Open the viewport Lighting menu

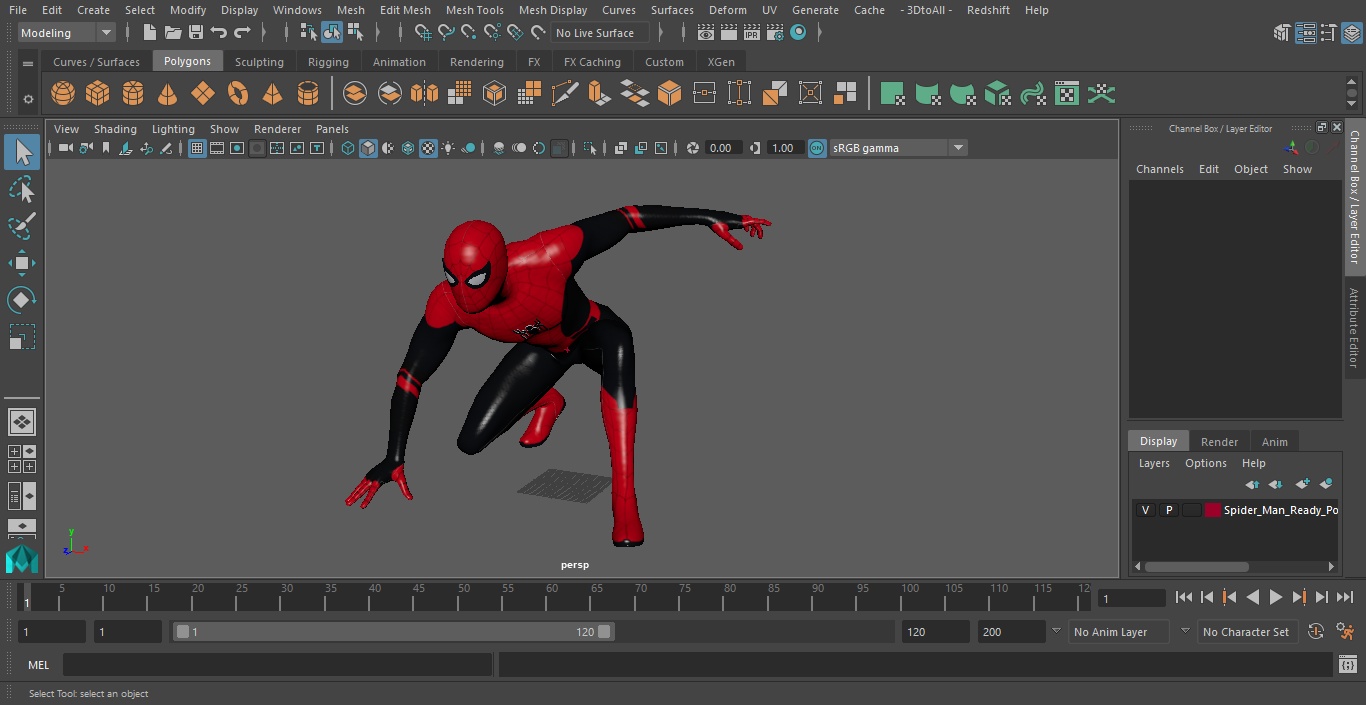point(173,129)
